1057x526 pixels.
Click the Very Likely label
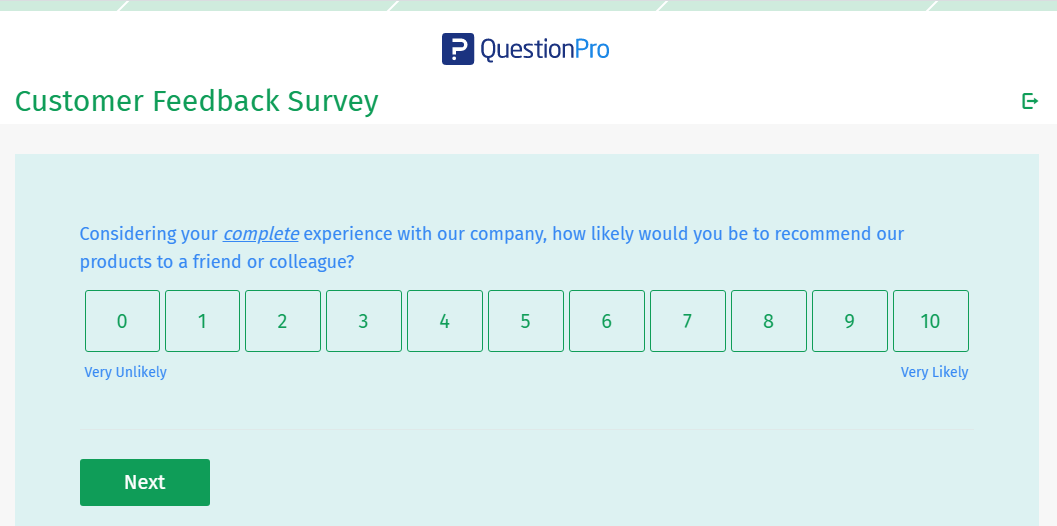point(934,372)
